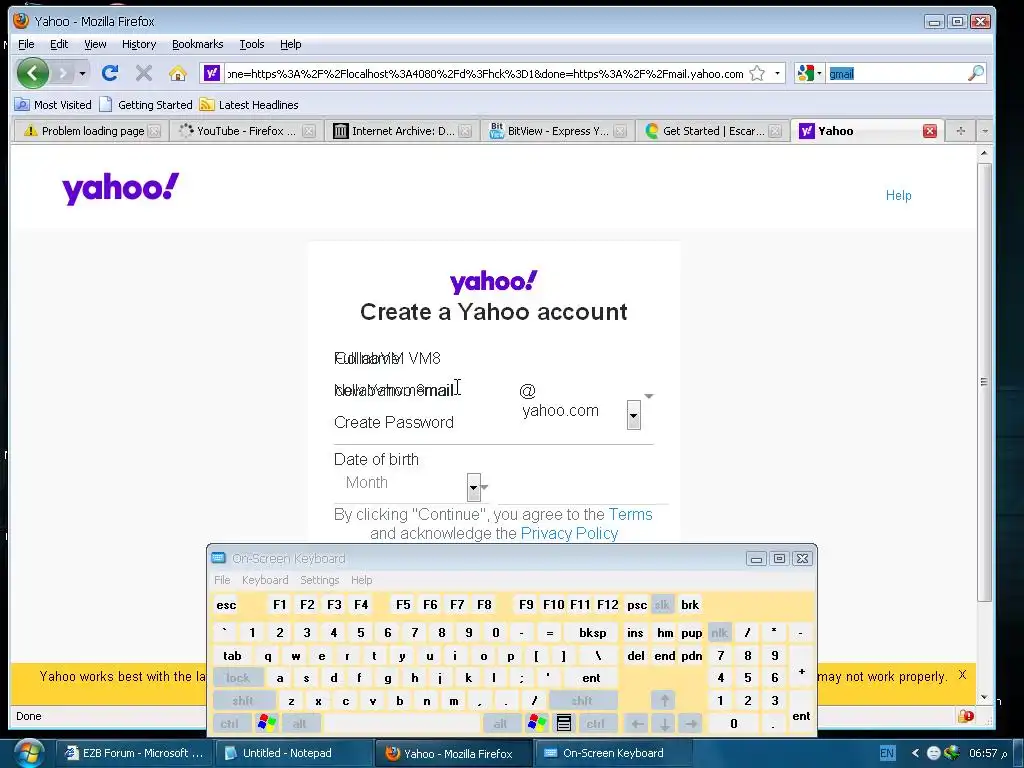Click the magnifier search icon in search box
This screenshot has height=768, width=1024.
click(976, 73)
